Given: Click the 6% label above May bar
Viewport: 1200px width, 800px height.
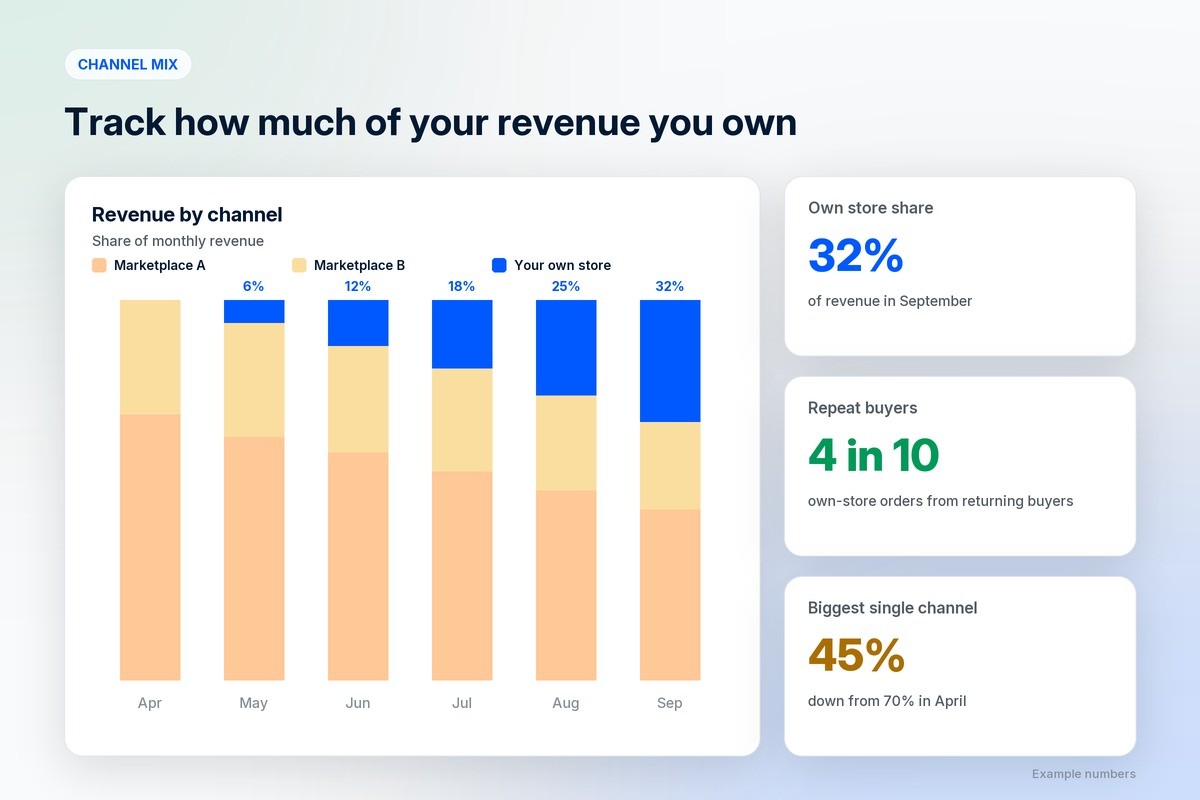Looking at the screenshot, I should [x=254, y=286].
